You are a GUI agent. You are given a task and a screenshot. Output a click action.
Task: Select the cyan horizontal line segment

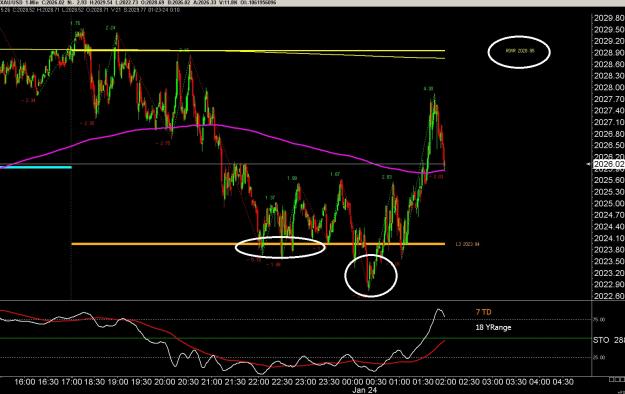coord(36,167)
